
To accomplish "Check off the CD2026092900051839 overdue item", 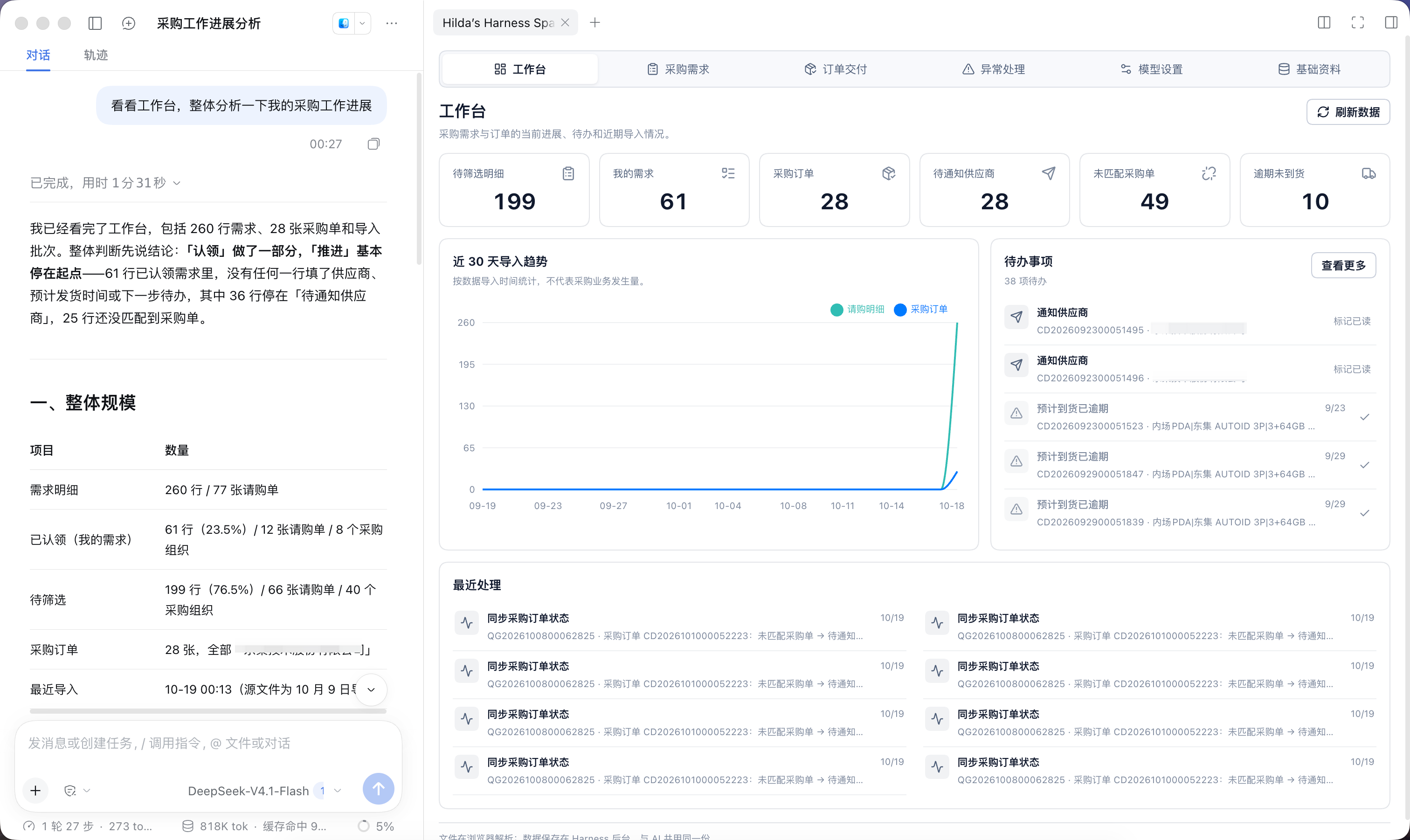I will 1365,513.
